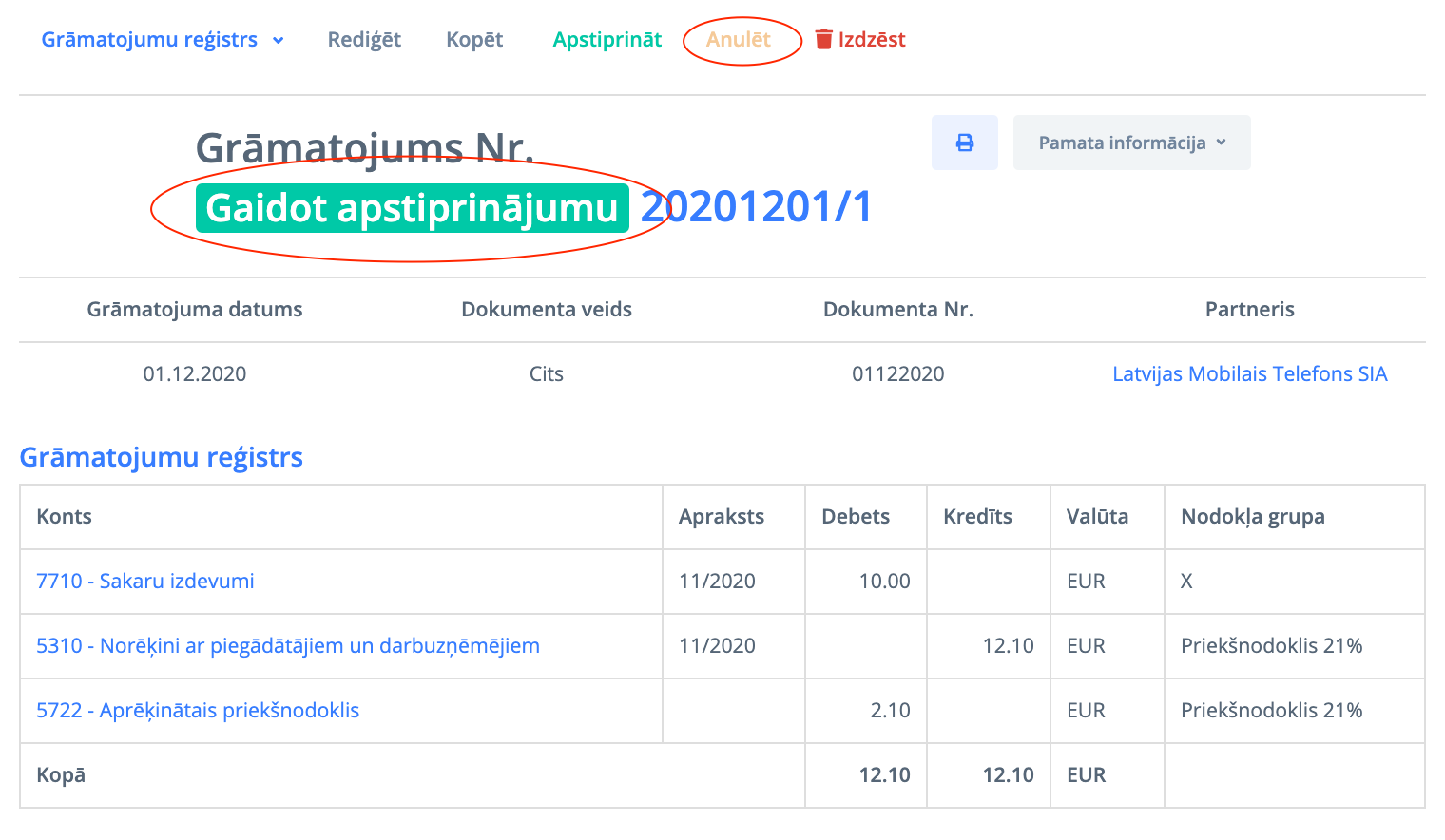Click the Konts column header
The height and width of the screenshot is (840, 1445).
tap(65, 516)
